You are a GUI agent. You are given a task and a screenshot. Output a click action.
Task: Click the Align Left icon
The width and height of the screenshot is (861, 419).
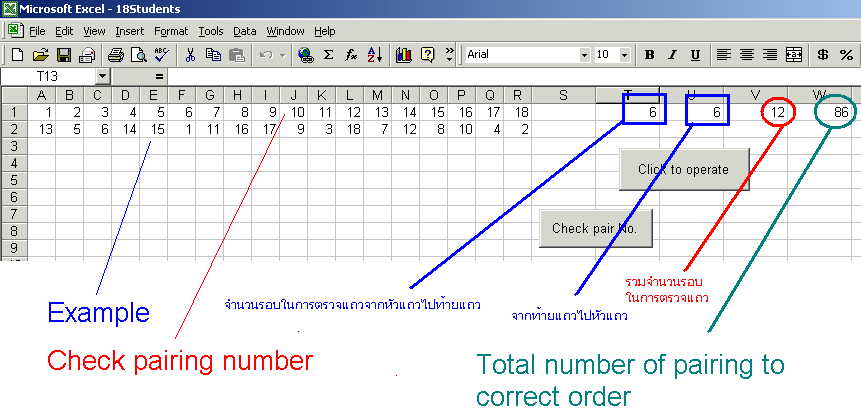point(724,55)
